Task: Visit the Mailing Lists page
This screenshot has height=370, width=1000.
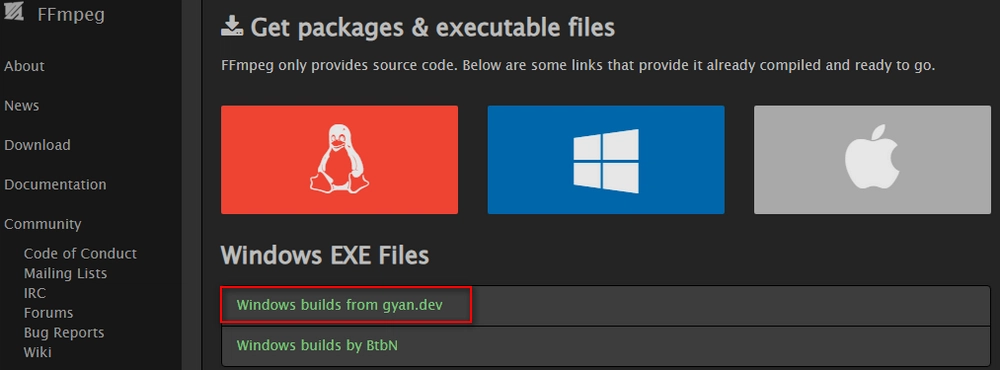Action: pyautogui.click(x=65, y=274)
